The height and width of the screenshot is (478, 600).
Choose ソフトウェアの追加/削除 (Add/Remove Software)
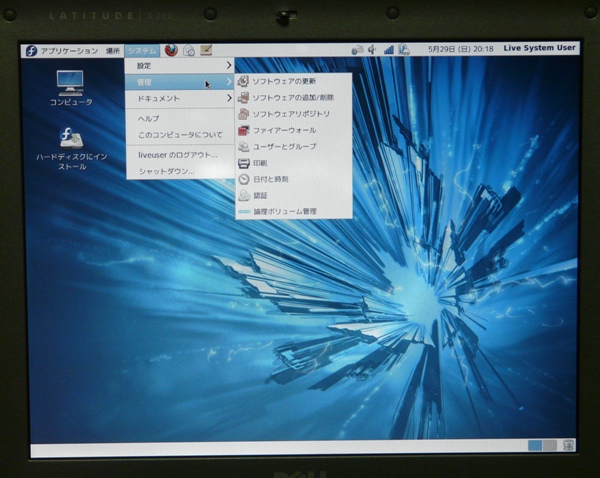pyautogui.click(x=290, y=97)
